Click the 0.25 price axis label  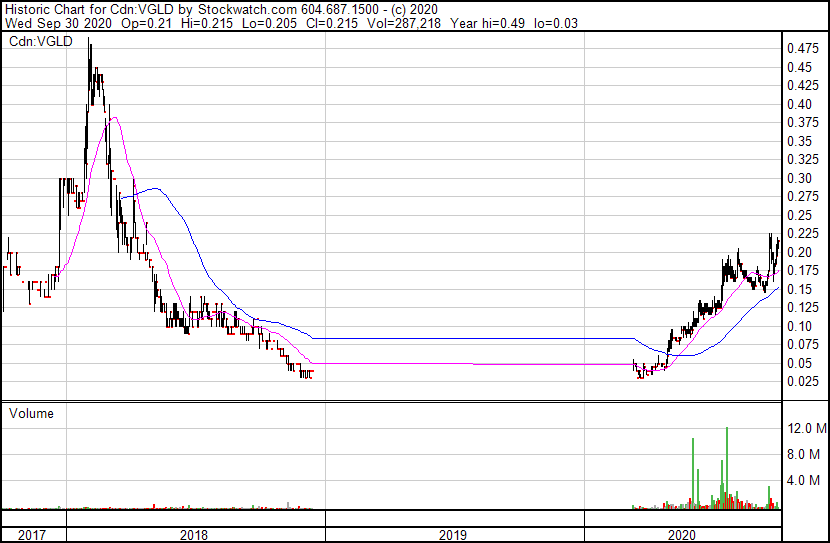tap(801, 215)
